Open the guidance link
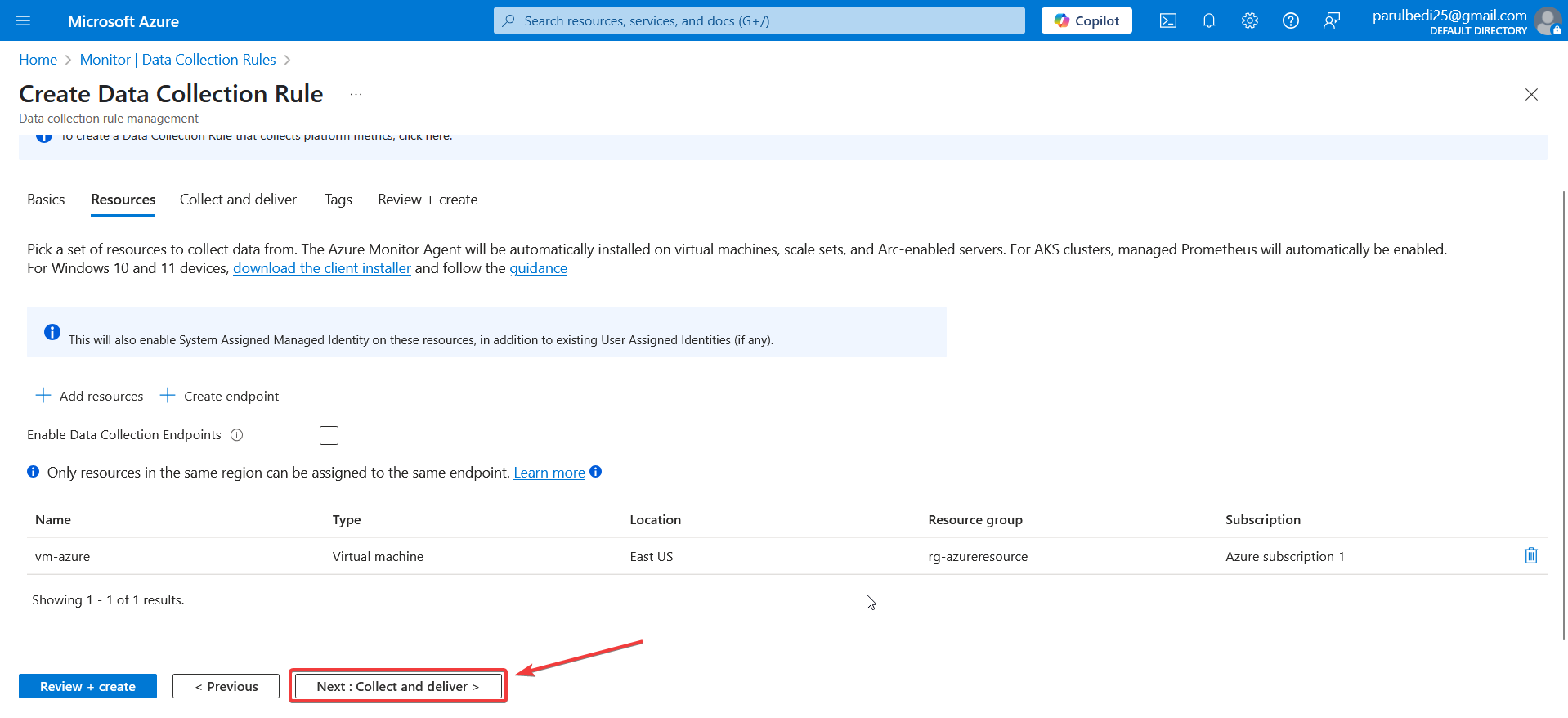 (x=538, y=268)
